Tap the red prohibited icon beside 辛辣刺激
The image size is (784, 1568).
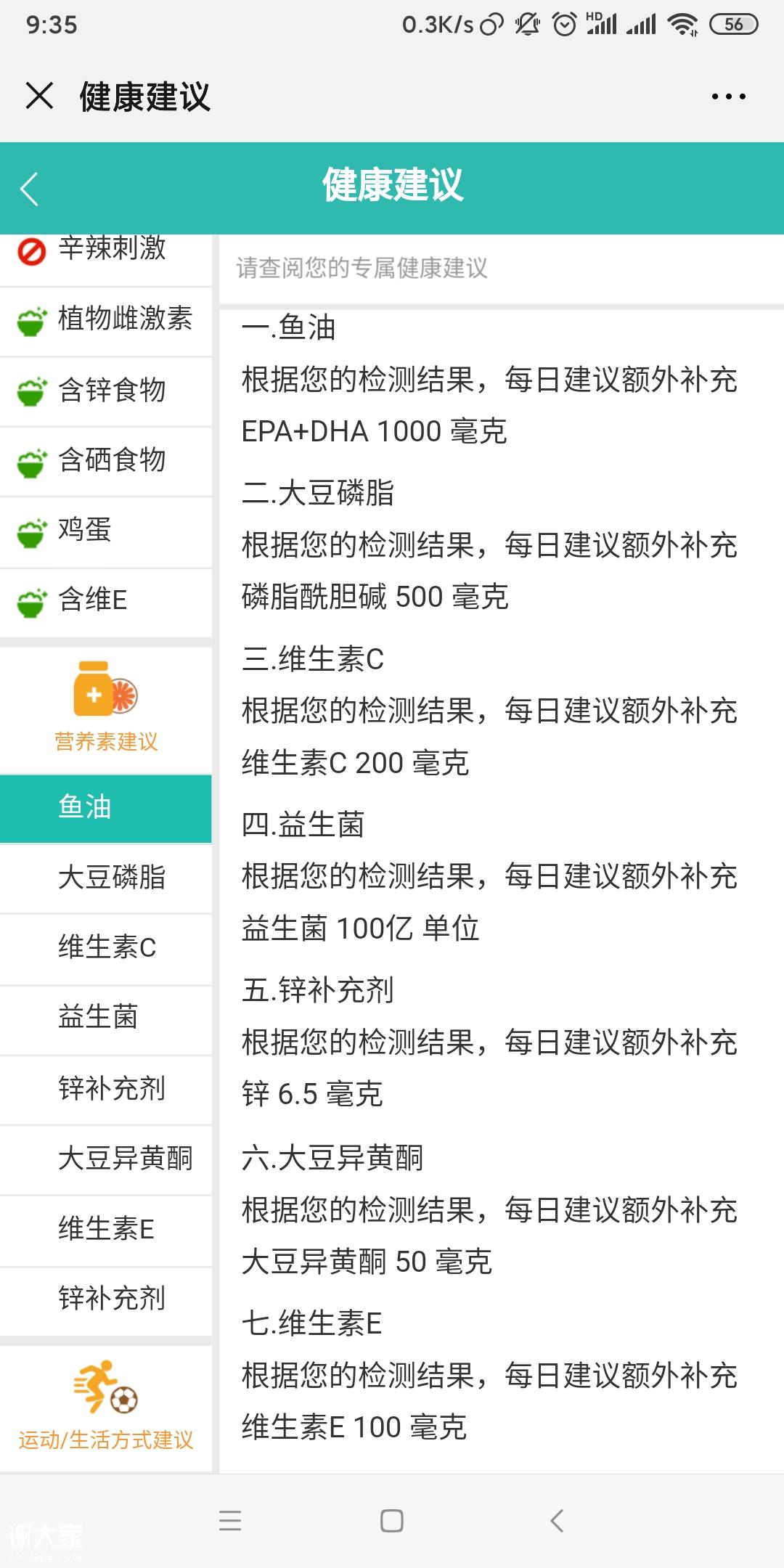tap(31, 252)
